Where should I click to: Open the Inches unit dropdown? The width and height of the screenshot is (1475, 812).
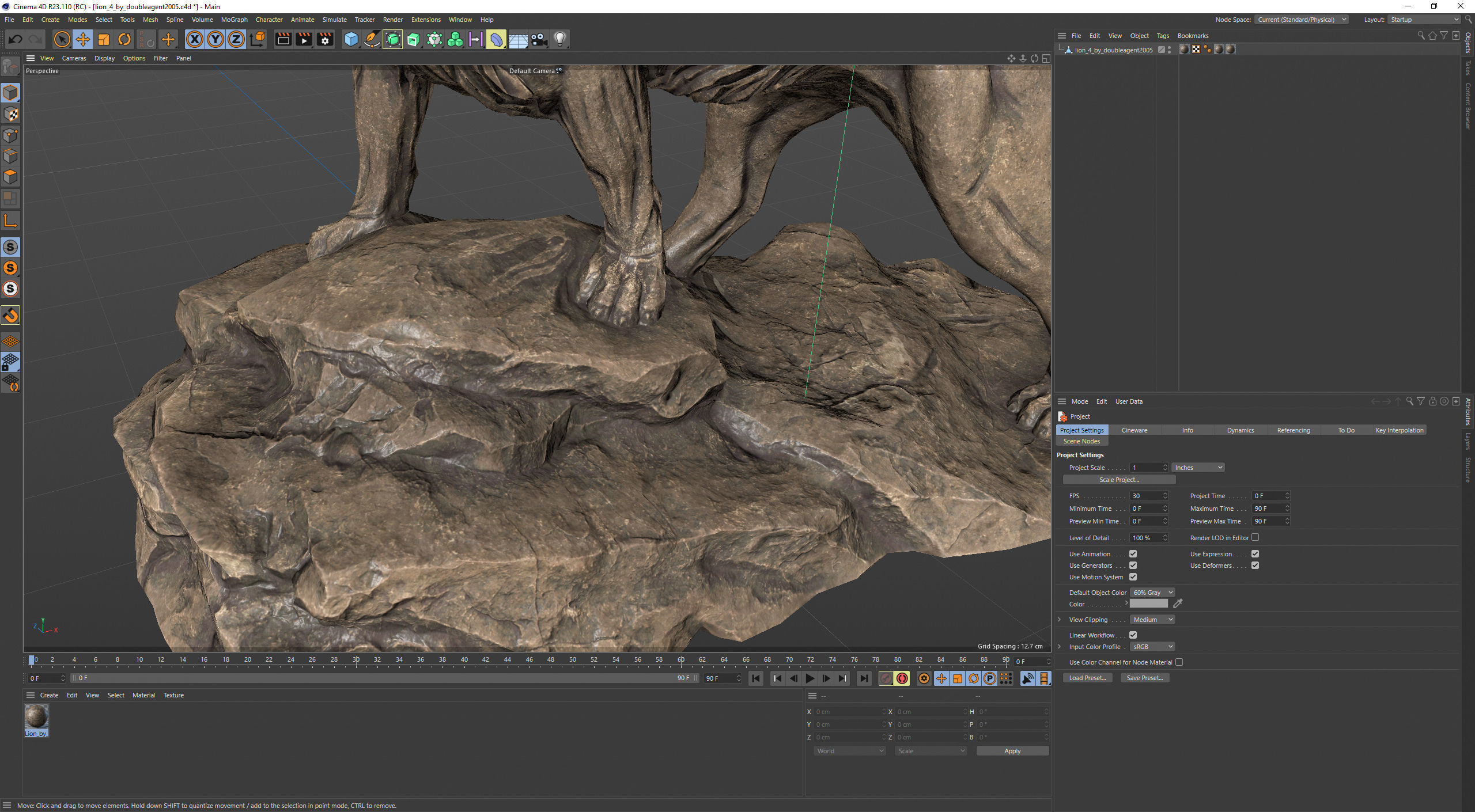[1198, 468]
